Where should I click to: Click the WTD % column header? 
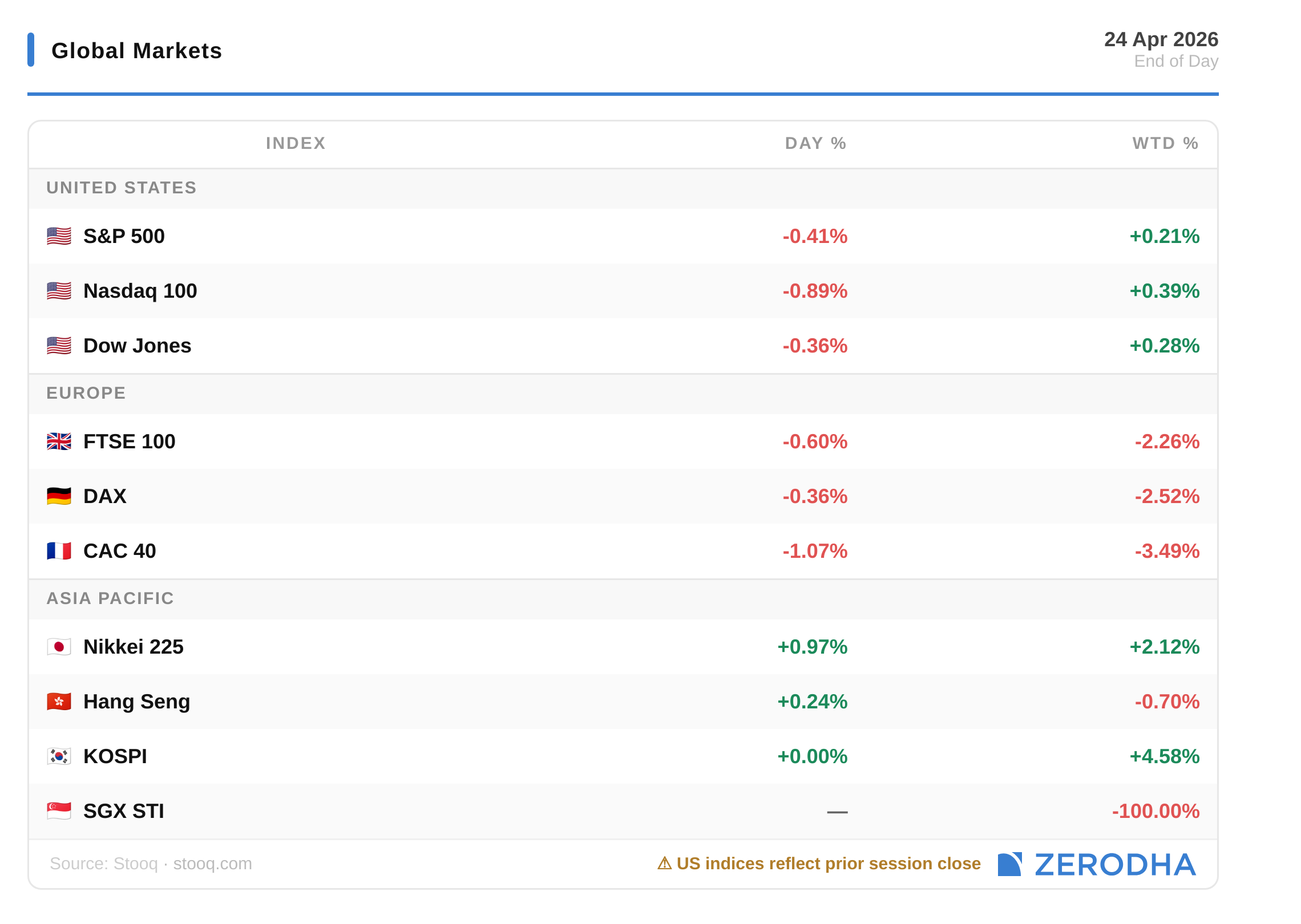pyautogui.click(x=1165, y=143)
